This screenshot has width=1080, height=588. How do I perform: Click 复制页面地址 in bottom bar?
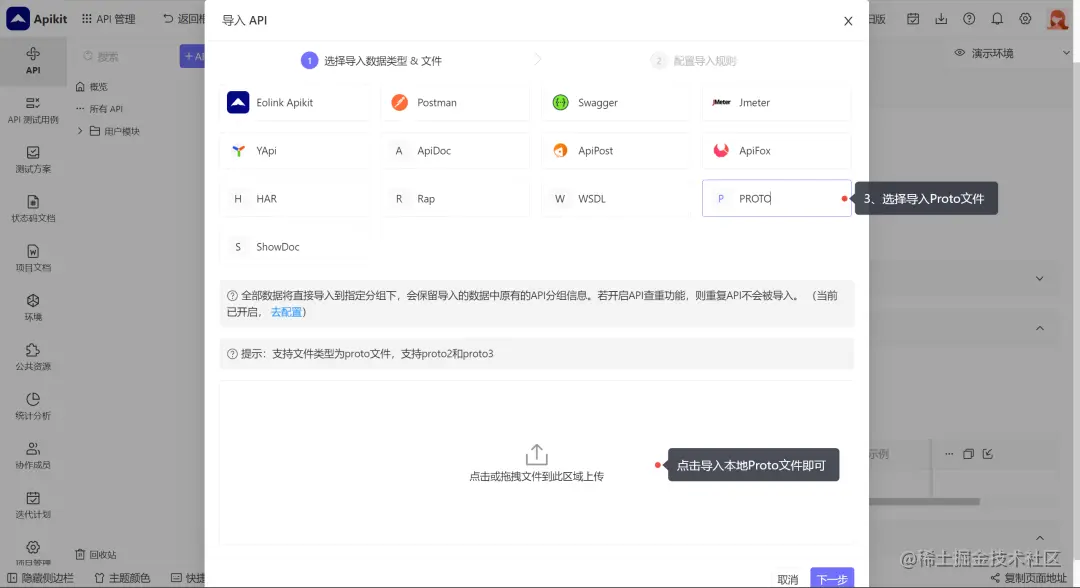pos(1029,578)
